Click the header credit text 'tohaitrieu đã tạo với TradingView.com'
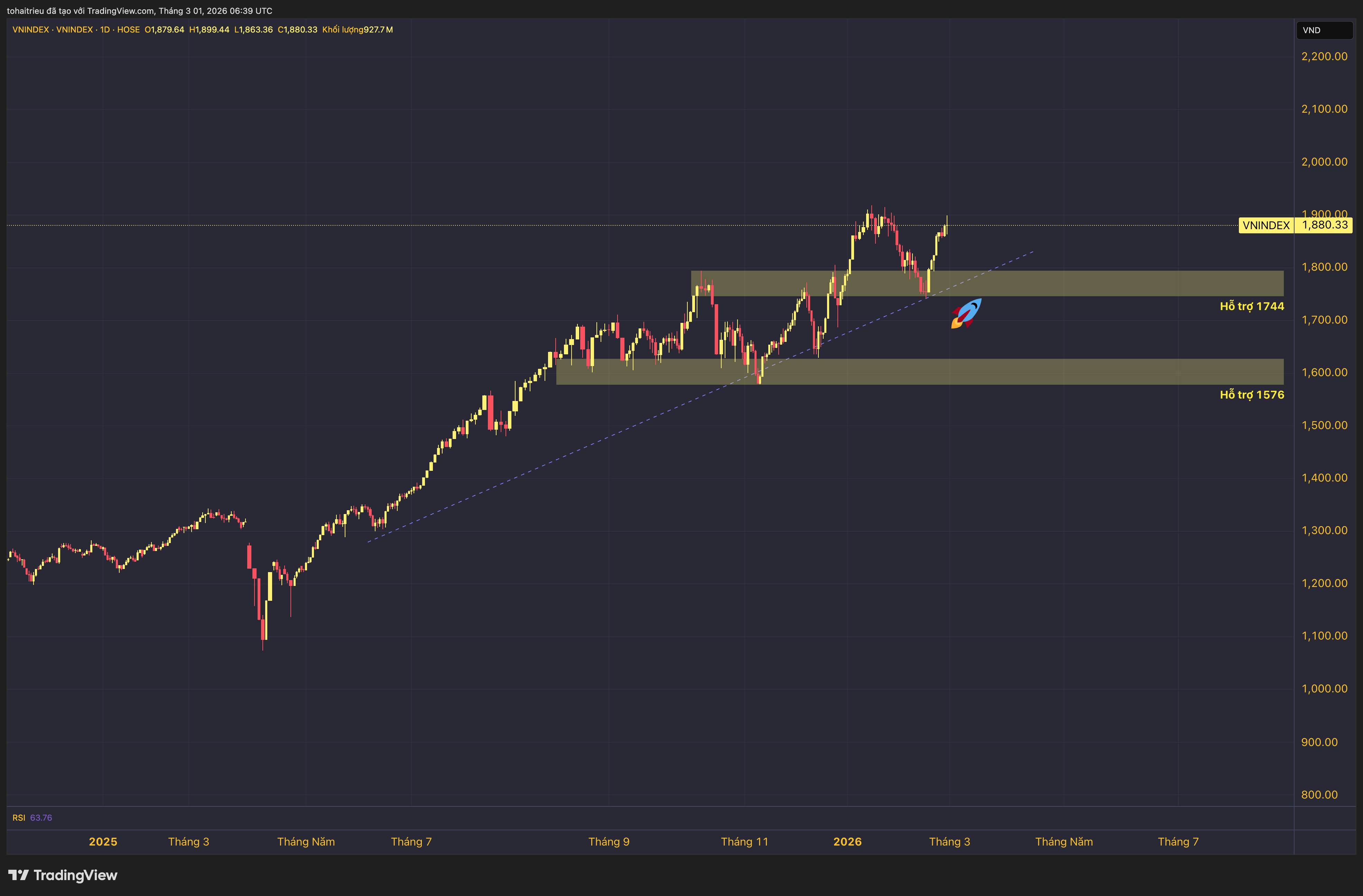Screen dimensions: 1363x896 (80, 11)
